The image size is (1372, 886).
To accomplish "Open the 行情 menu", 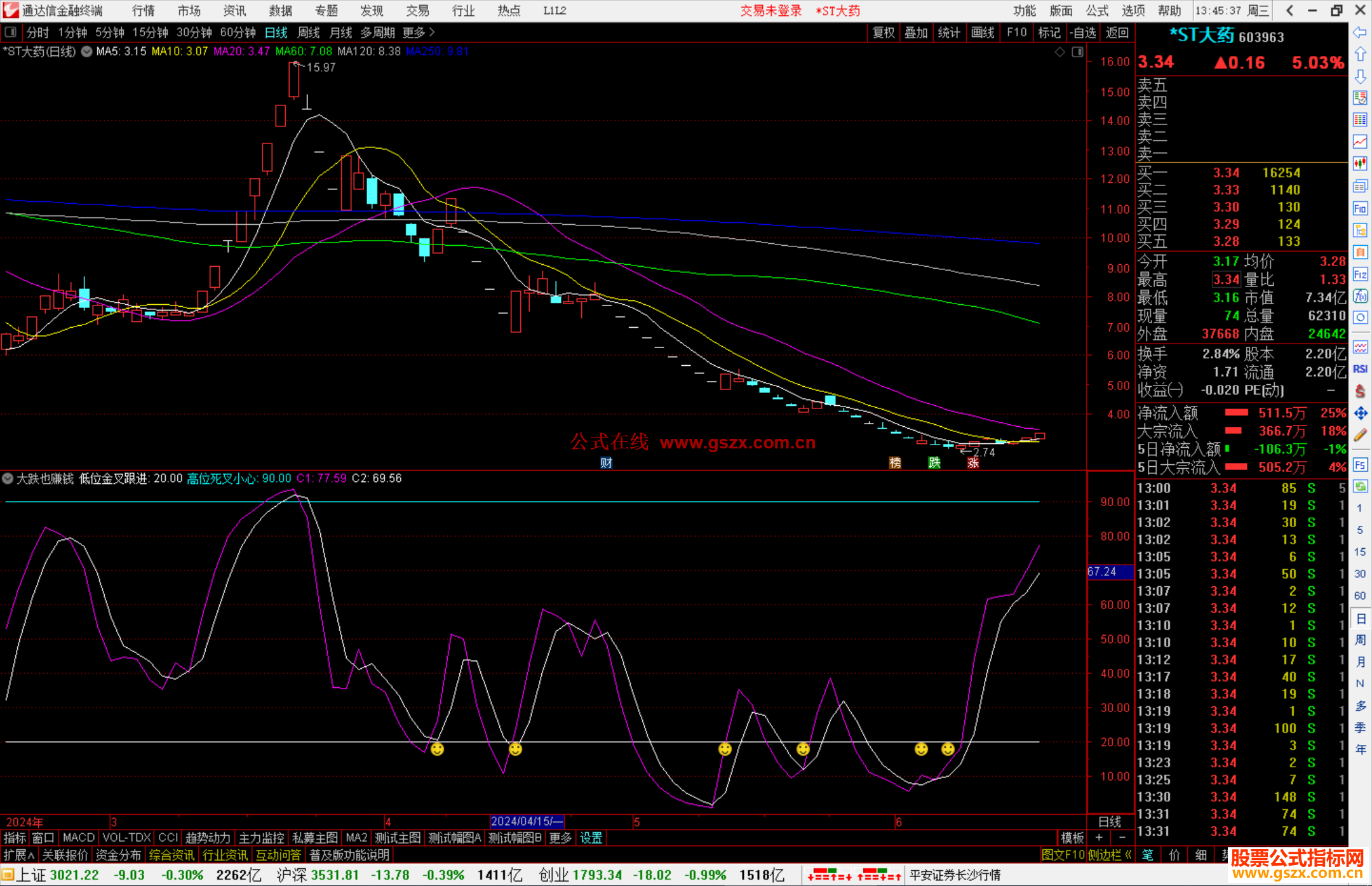I will (144, 11).
